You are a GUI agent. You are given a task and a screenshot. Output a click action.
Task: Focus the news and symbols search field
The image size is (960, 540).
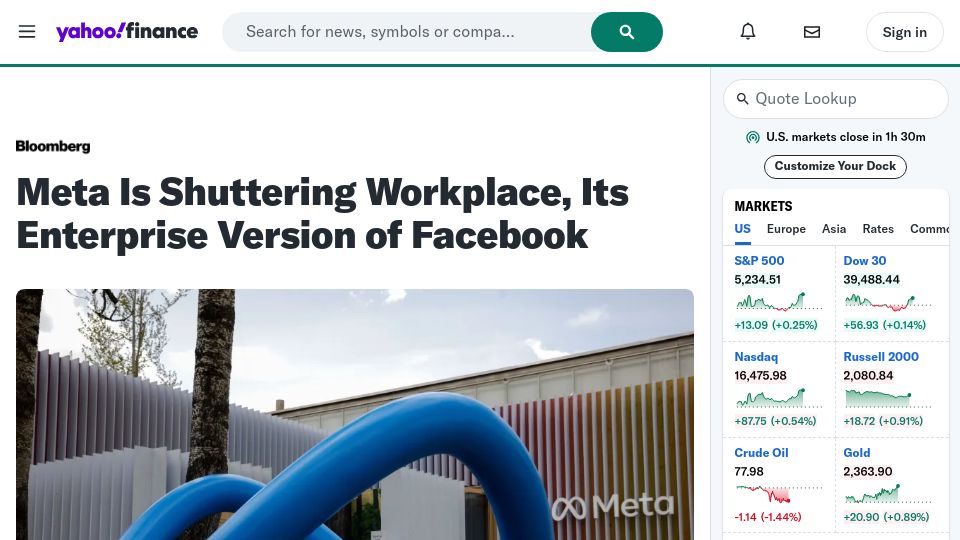coord(407,32)
